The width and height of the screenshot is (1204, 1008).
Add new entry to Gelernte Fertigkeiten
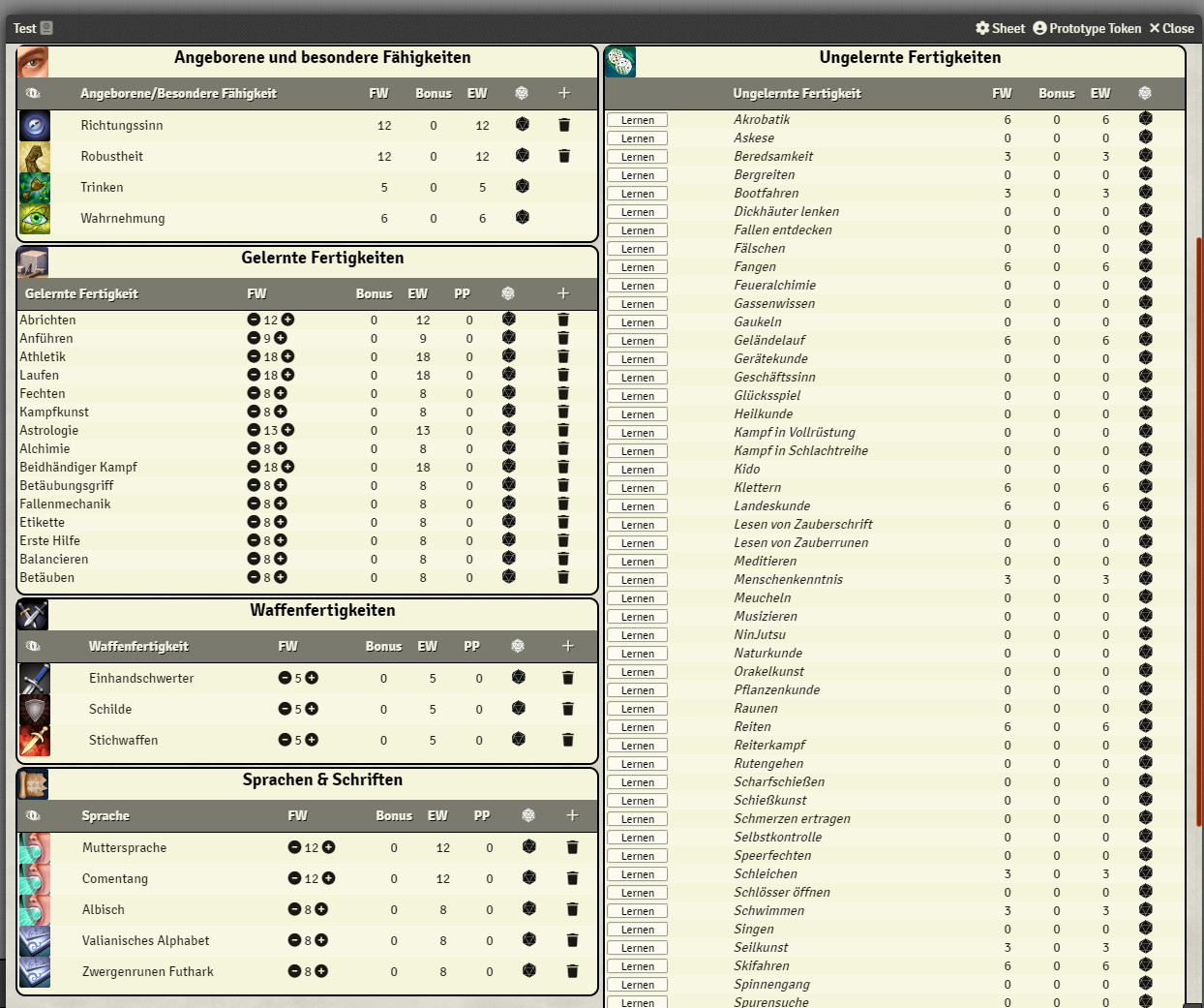pyautogui.click(x=563, y=293)
